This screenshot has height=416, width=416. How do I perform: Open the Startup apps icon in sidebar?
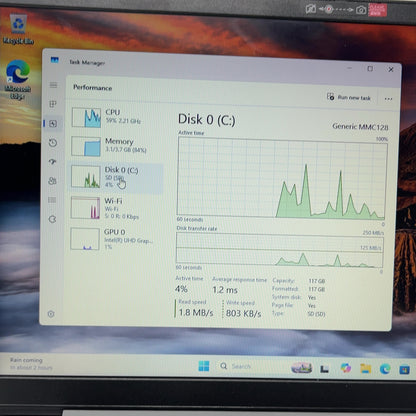[x=52, y=162]
